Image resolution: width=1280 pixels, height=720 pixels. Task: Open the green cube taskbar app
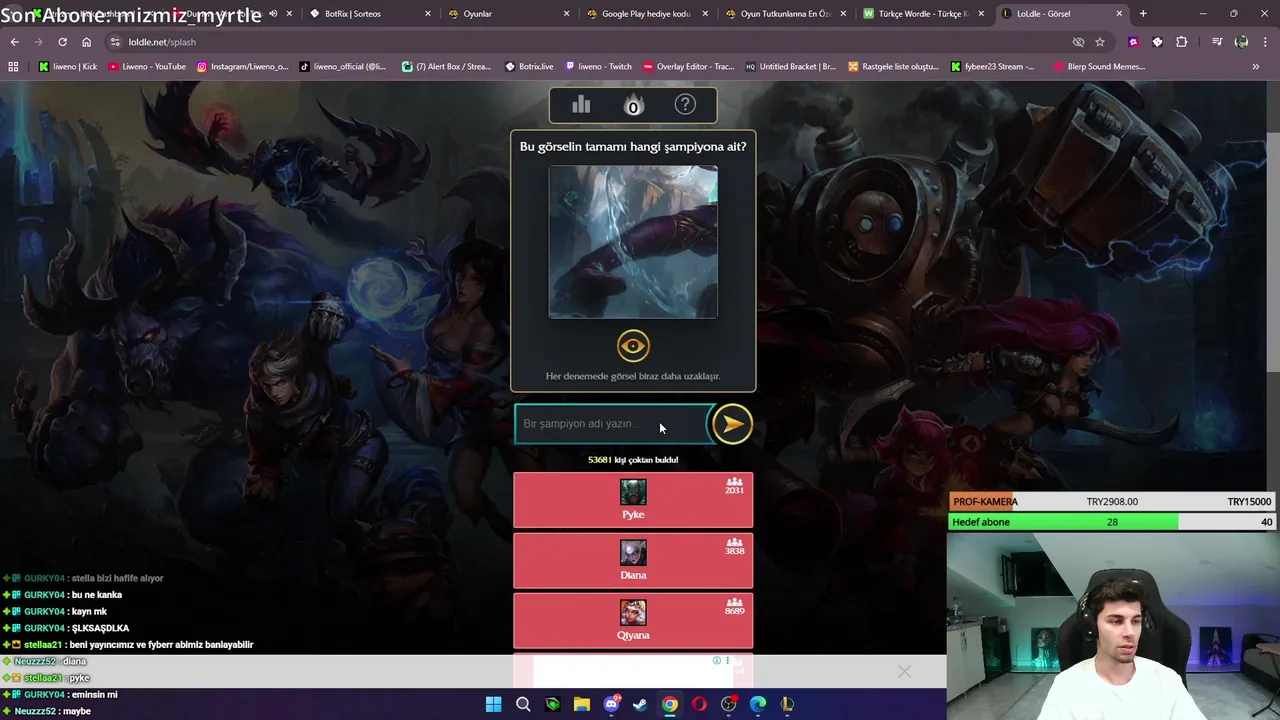[x=552, y=704]
